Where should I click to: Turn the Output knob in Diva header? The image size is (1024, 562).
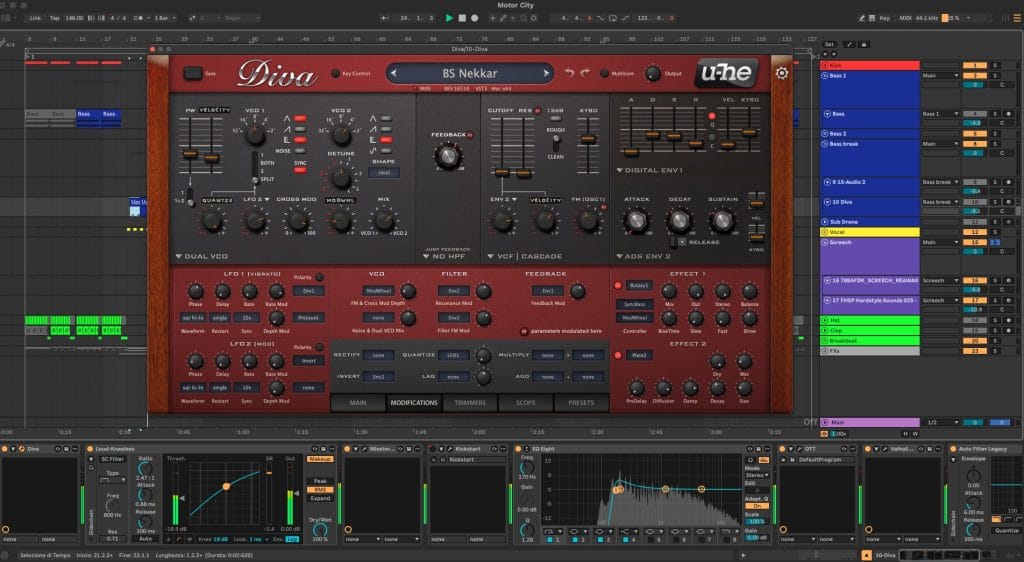point(652,73)
